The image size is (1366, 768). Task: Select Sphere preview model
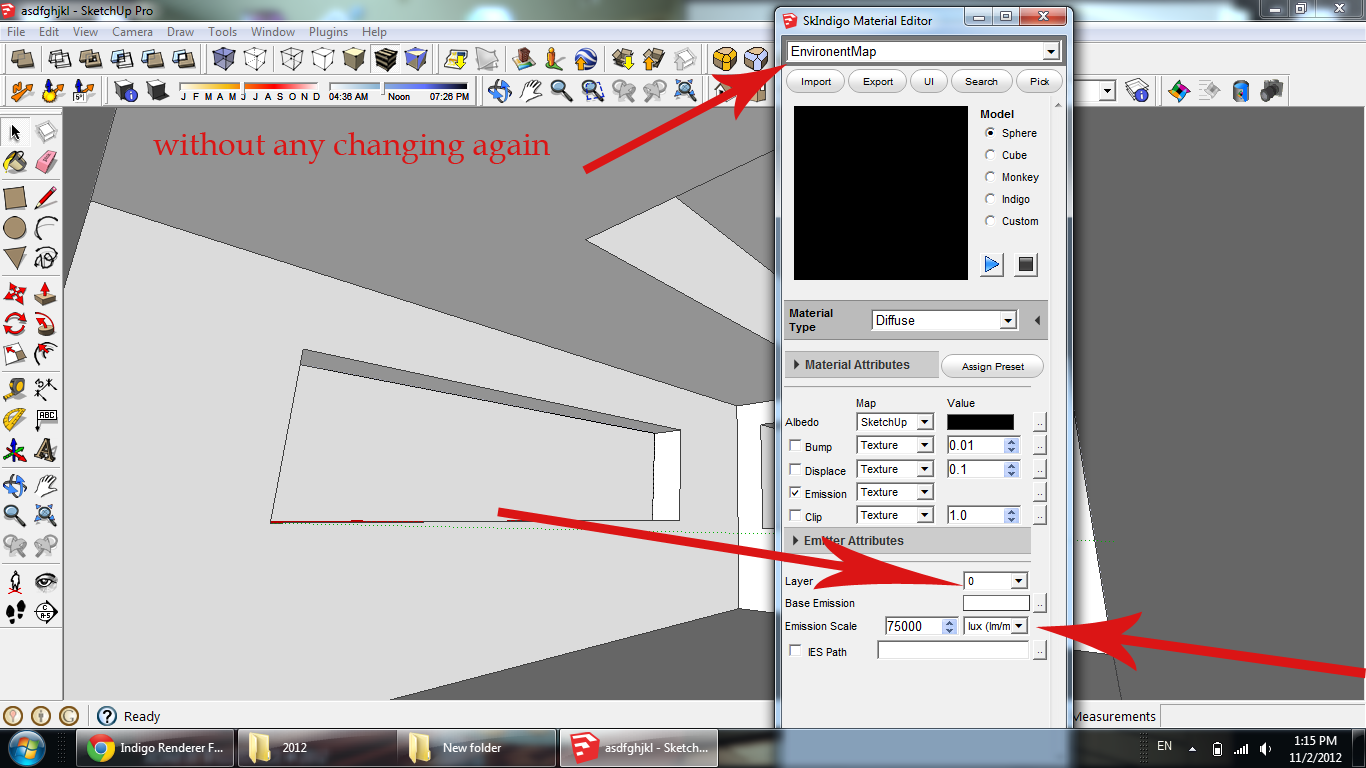coord(990,133)
